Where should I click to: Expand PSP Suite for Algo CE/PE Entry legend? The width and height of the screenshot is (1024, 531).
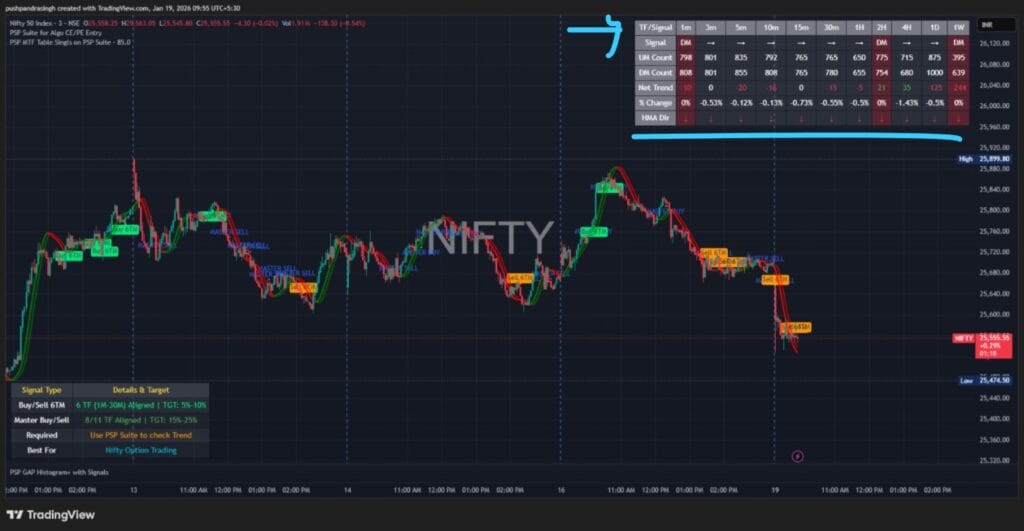[x=56, y=31]
